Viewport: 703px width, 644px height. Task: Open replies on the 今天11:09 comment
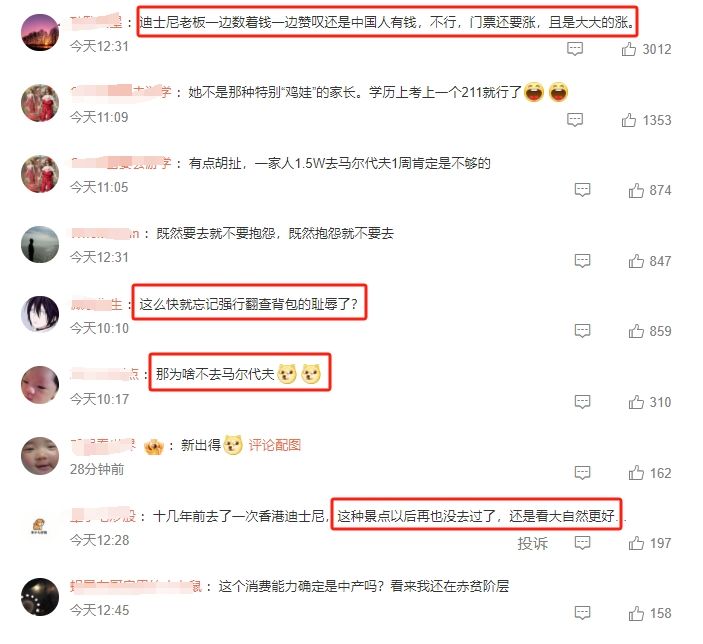(x=575, y=119)
